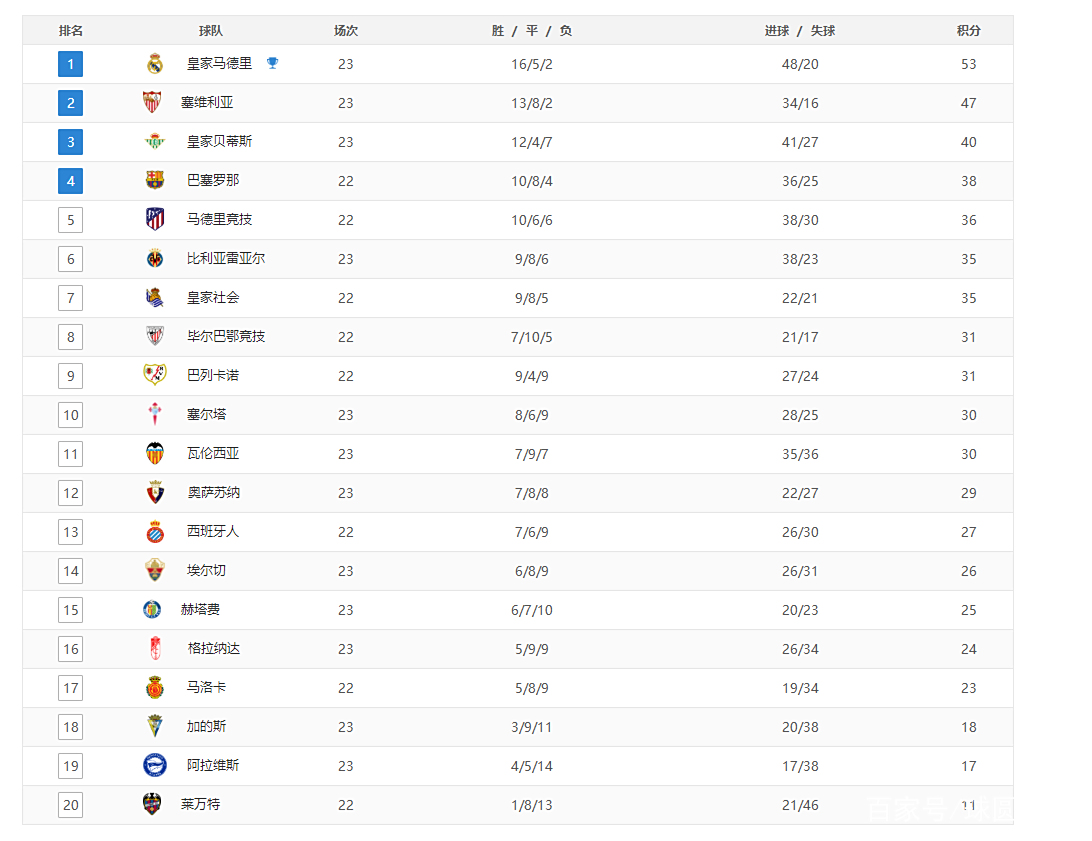Click the Levante club crest

coord(152,804)
